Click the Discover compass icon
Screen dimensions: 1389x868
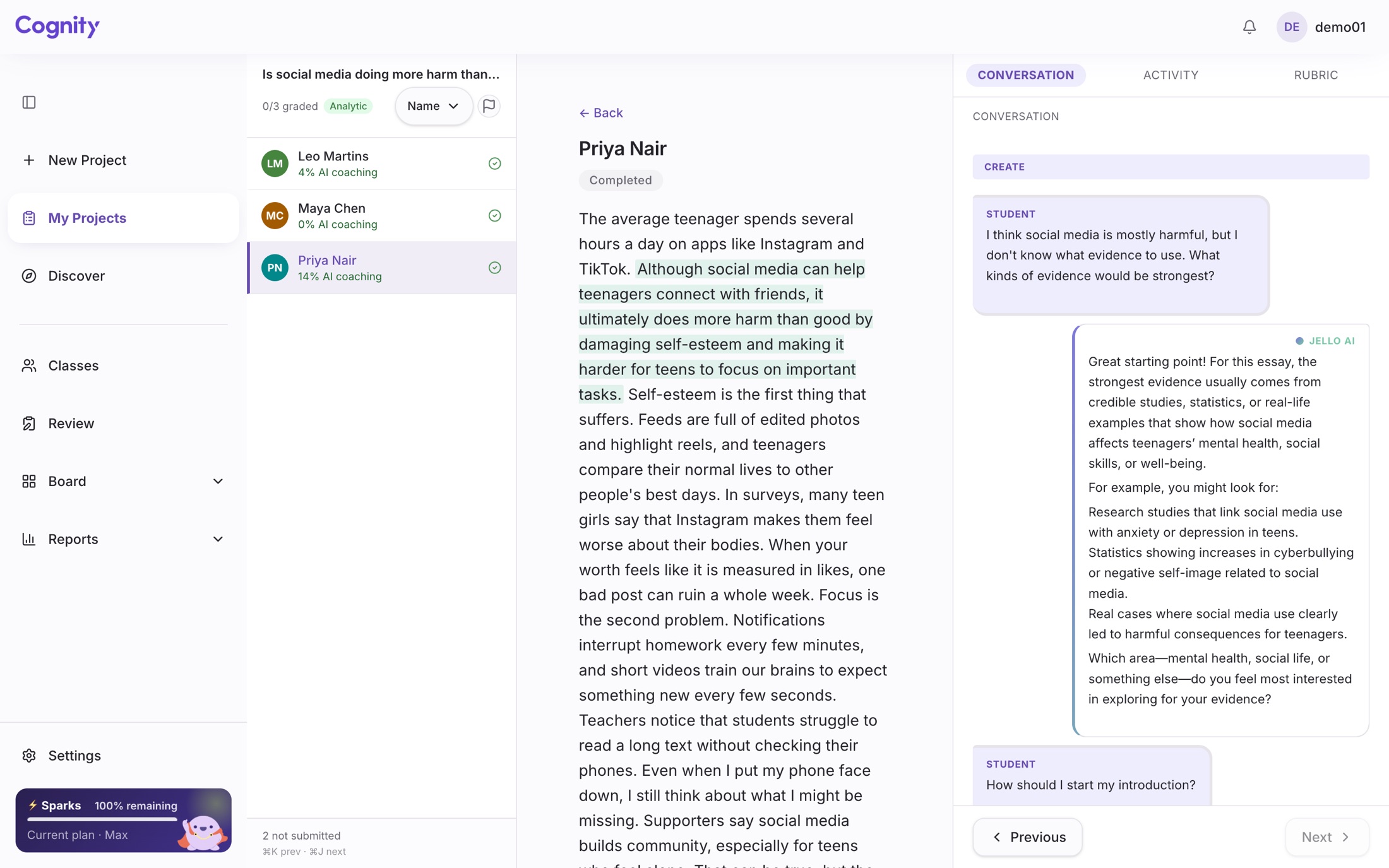coord(29,276)
